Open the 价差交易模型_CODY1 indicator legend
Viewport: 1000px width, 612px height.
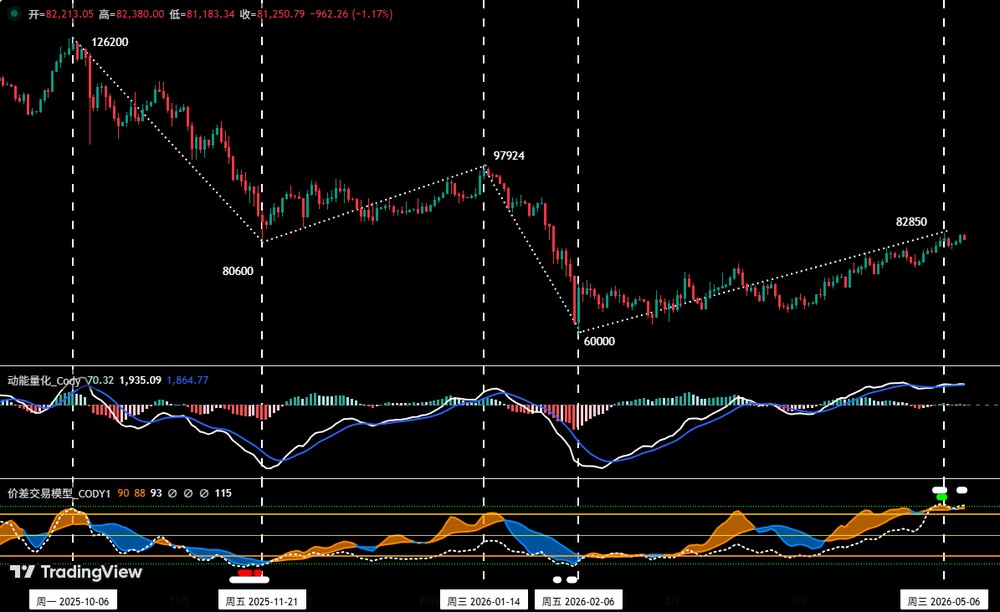tap(59, 493)
